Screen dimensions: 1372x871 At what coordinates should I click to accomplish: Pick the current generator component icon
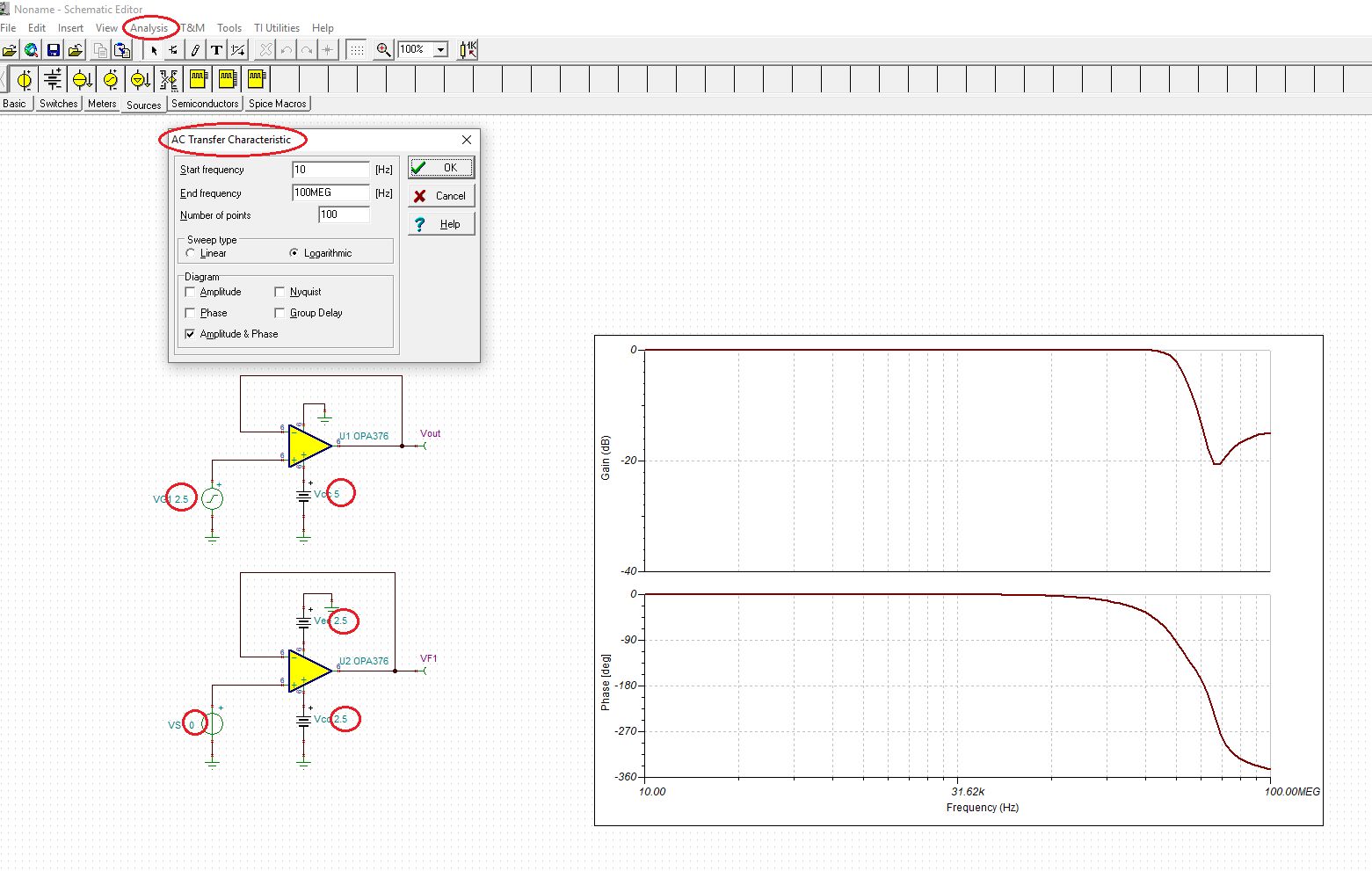coord(140,80)
